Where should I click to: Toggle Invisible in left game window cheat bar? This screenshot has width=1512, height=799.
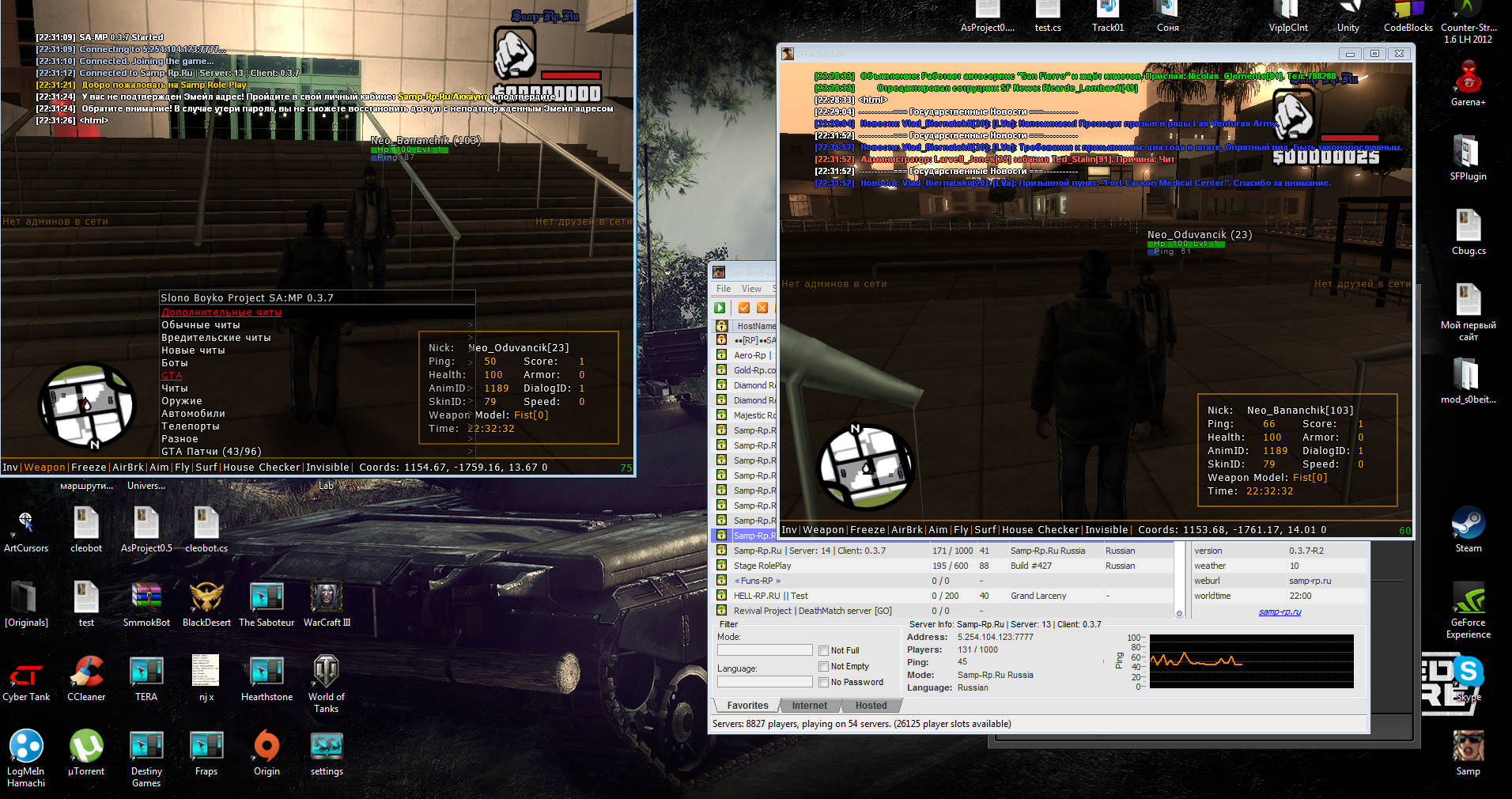tap(327, 468)
